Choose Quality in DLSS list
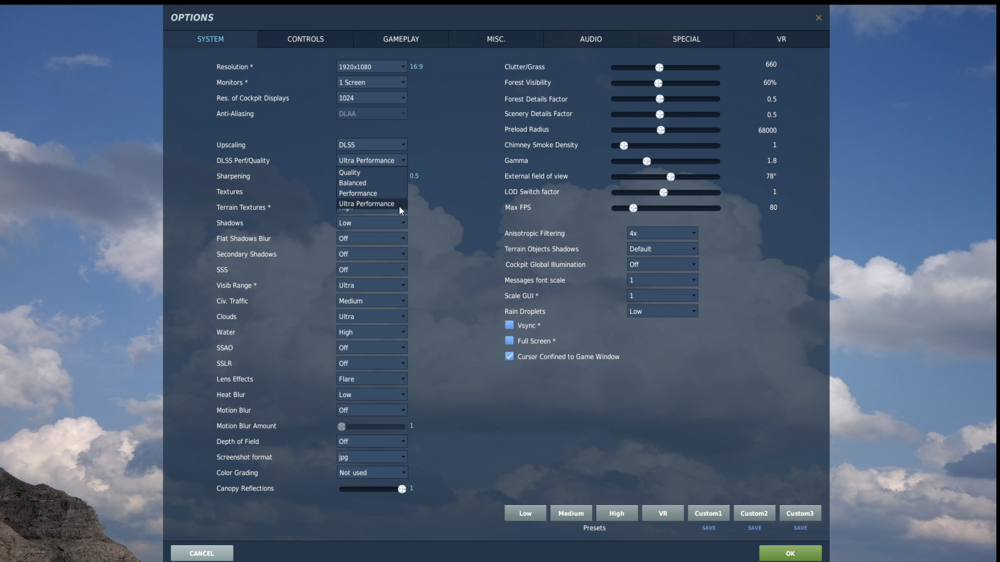This screenshot has width=1000, height=562. click(372, 172)
